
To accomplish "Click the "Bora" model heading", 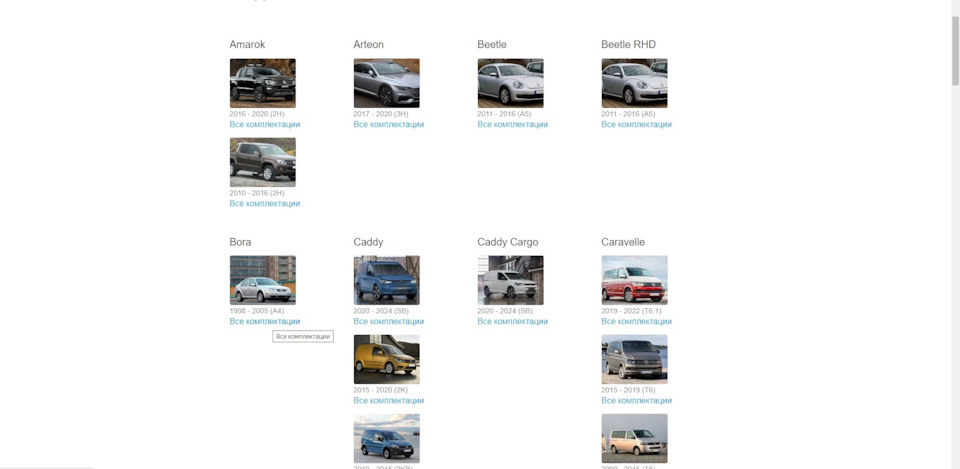I will click(x=240, y=242).
